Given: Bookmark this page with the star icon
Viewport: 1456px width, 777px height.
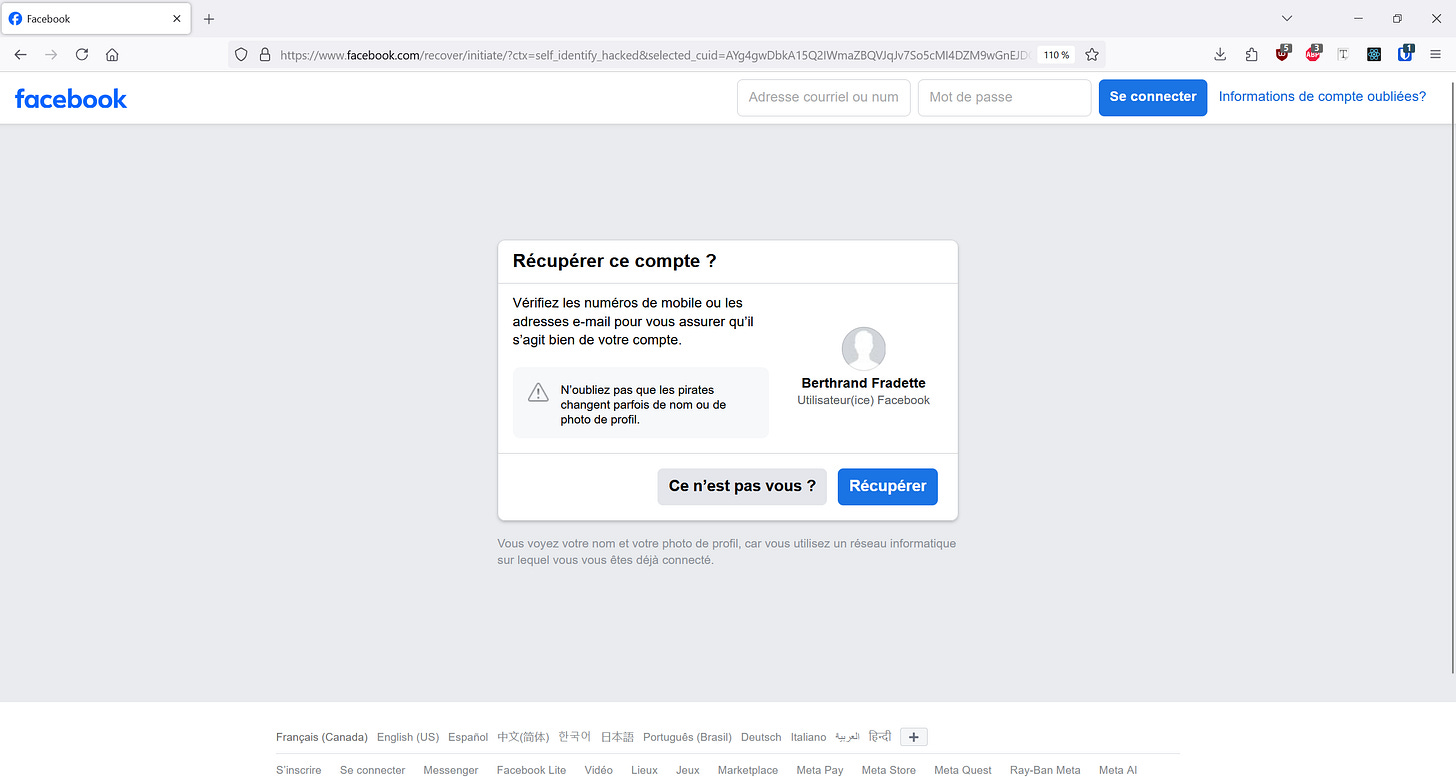Looking at the screenshot, I should 1092,55.
